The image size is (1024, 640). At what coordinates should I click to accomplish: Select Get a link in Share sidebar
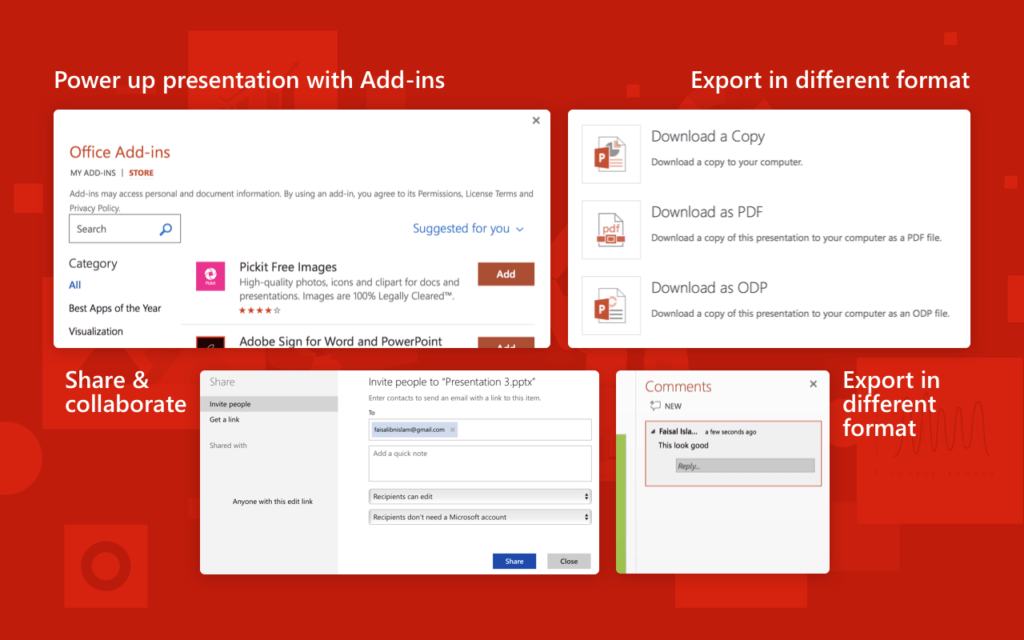click(x=224, y=420)
